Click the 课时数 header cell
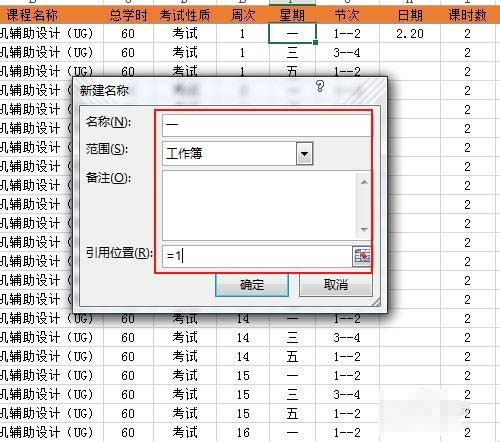Viewport: 500px width, 442px height. 467,15
